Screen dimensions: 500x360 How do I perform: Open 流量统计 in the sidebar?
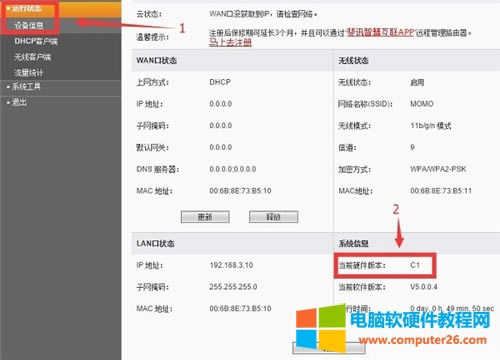[29, 72]
